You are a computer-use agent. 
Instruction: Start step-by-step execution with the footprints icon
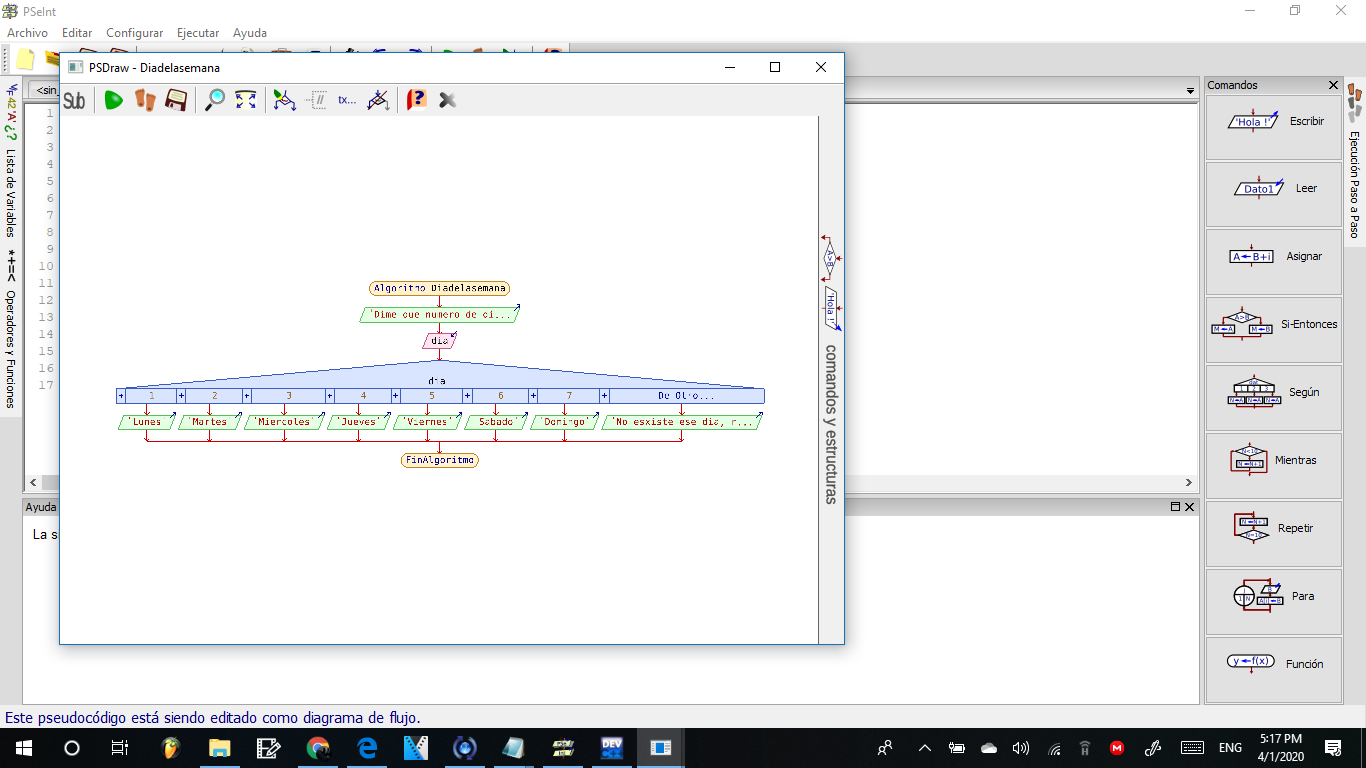(145, 100)
